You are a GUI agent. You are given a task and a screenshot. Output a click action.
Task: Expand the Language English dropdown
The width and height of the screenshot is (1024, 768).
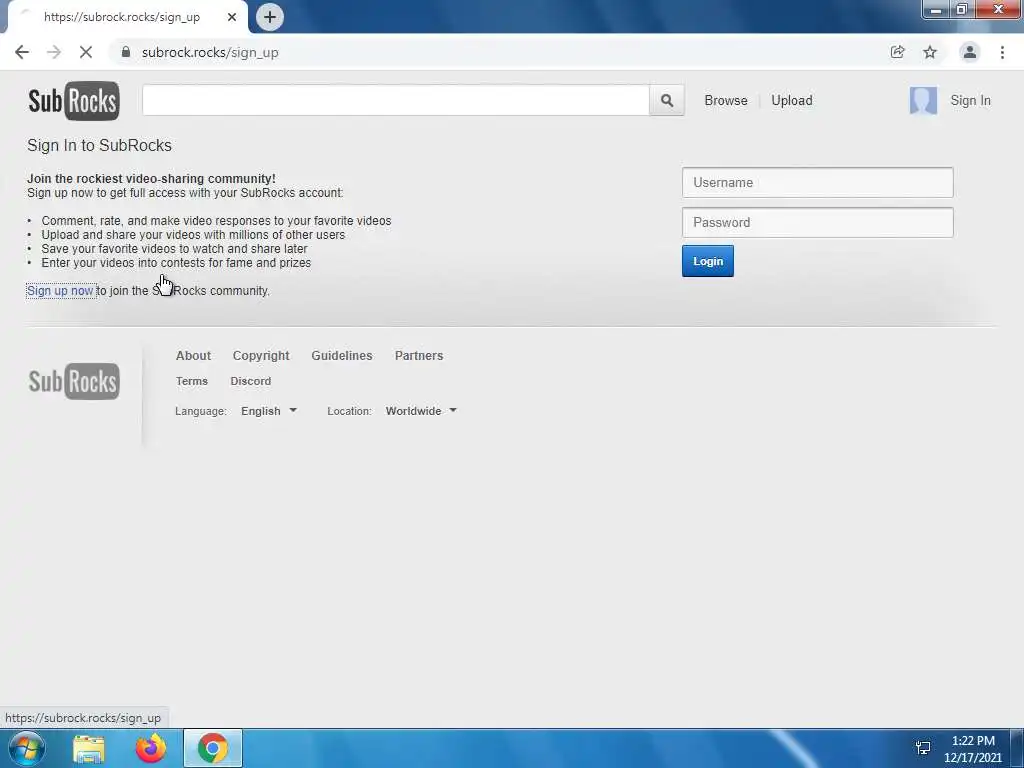click(x=269, y=411)
